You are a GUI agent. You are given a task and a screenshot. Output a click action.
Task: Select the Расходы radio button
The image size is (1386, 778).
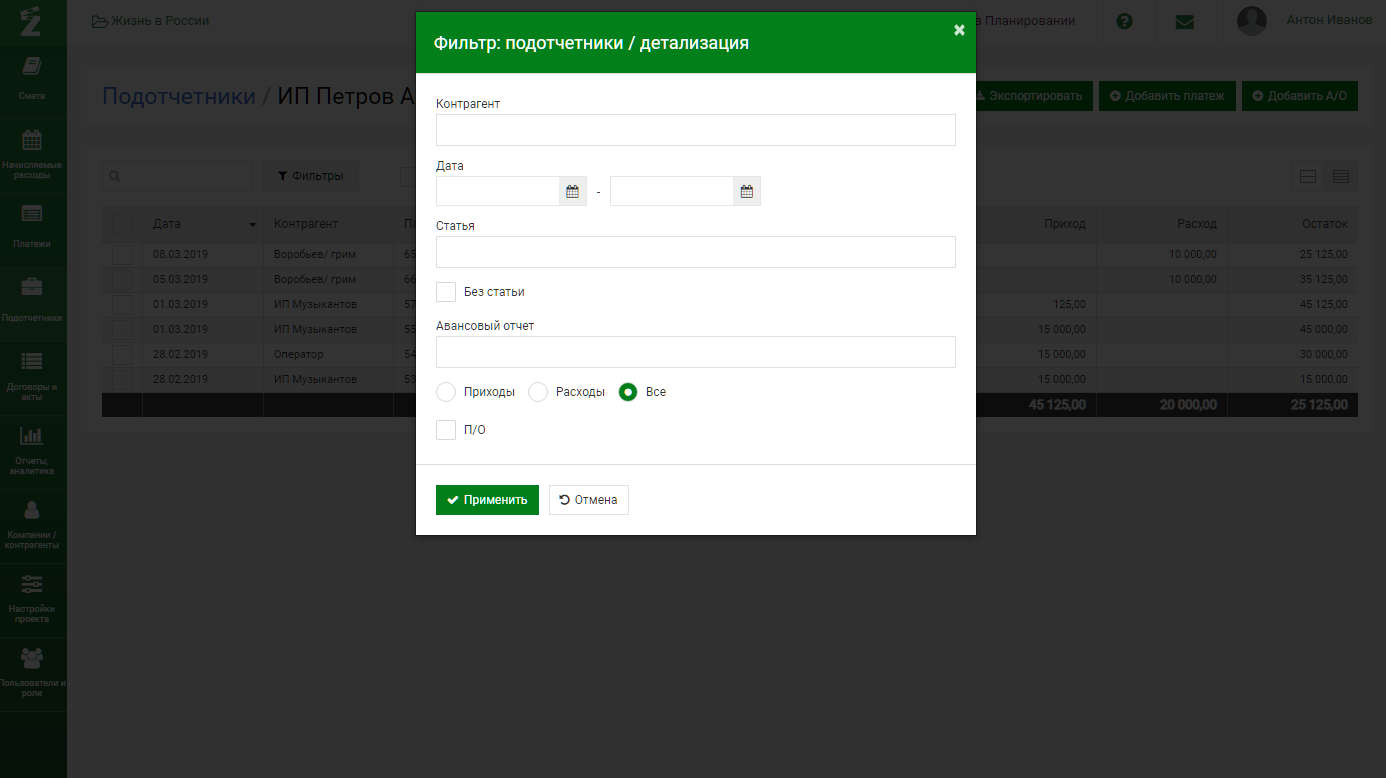[x=538, y=392]
